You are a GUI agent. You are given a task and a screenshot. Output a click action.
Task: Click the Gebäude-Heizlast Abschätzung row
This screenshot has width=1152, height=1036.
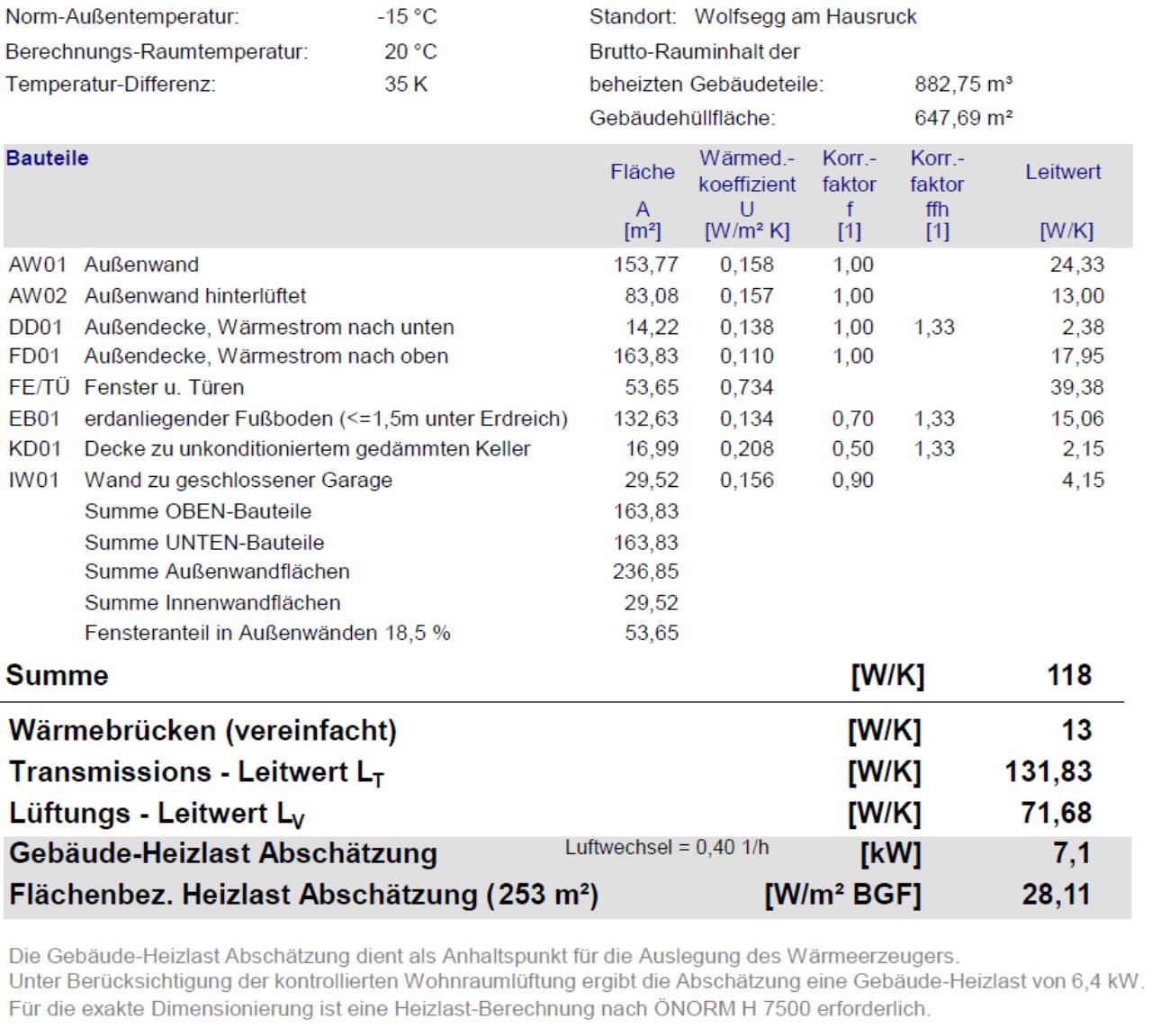(568, 852)
